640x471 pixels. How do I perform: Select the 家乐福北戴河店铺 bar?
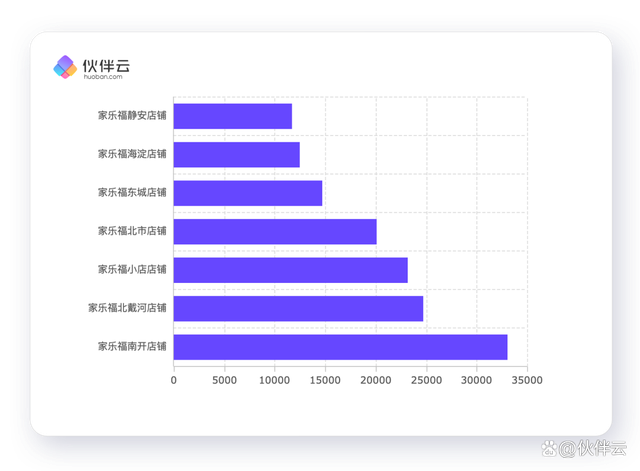(x=298, y=309)
